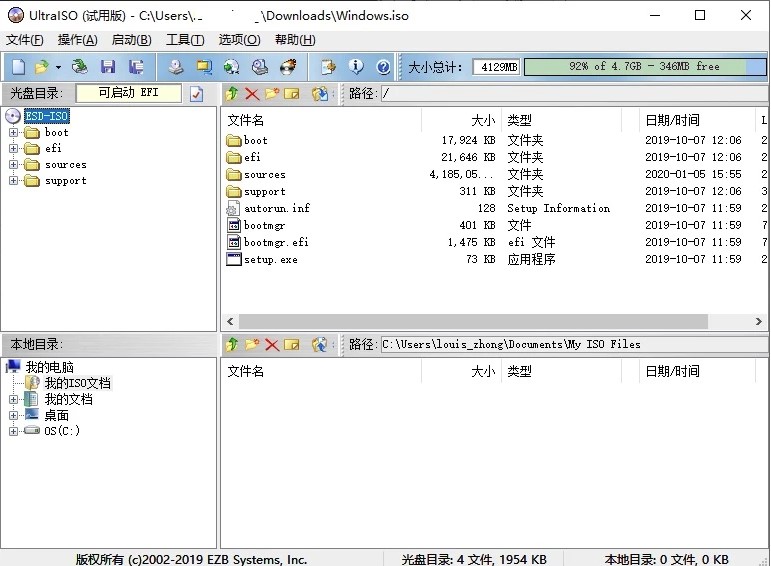Click the add files icon in local pane
771x566 pixels.
(320, 345)
